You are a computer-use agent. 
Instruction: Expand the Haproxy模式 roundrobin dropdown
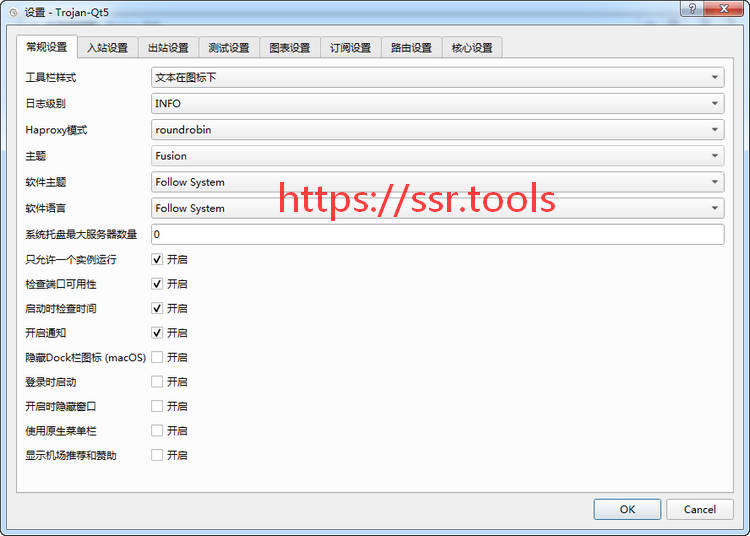(x=437, y=129)
